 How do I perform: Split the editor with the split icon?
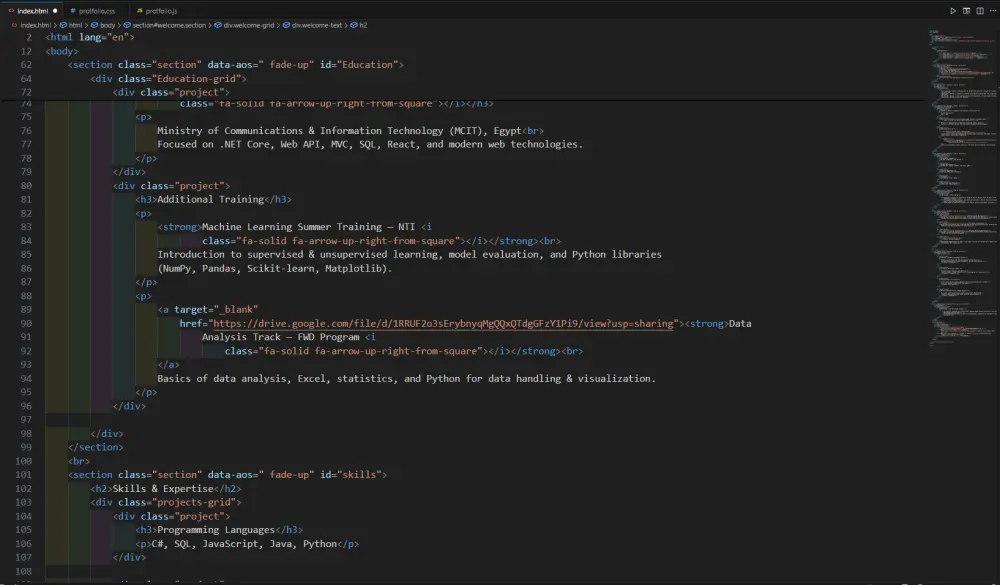tap(978, 11)
